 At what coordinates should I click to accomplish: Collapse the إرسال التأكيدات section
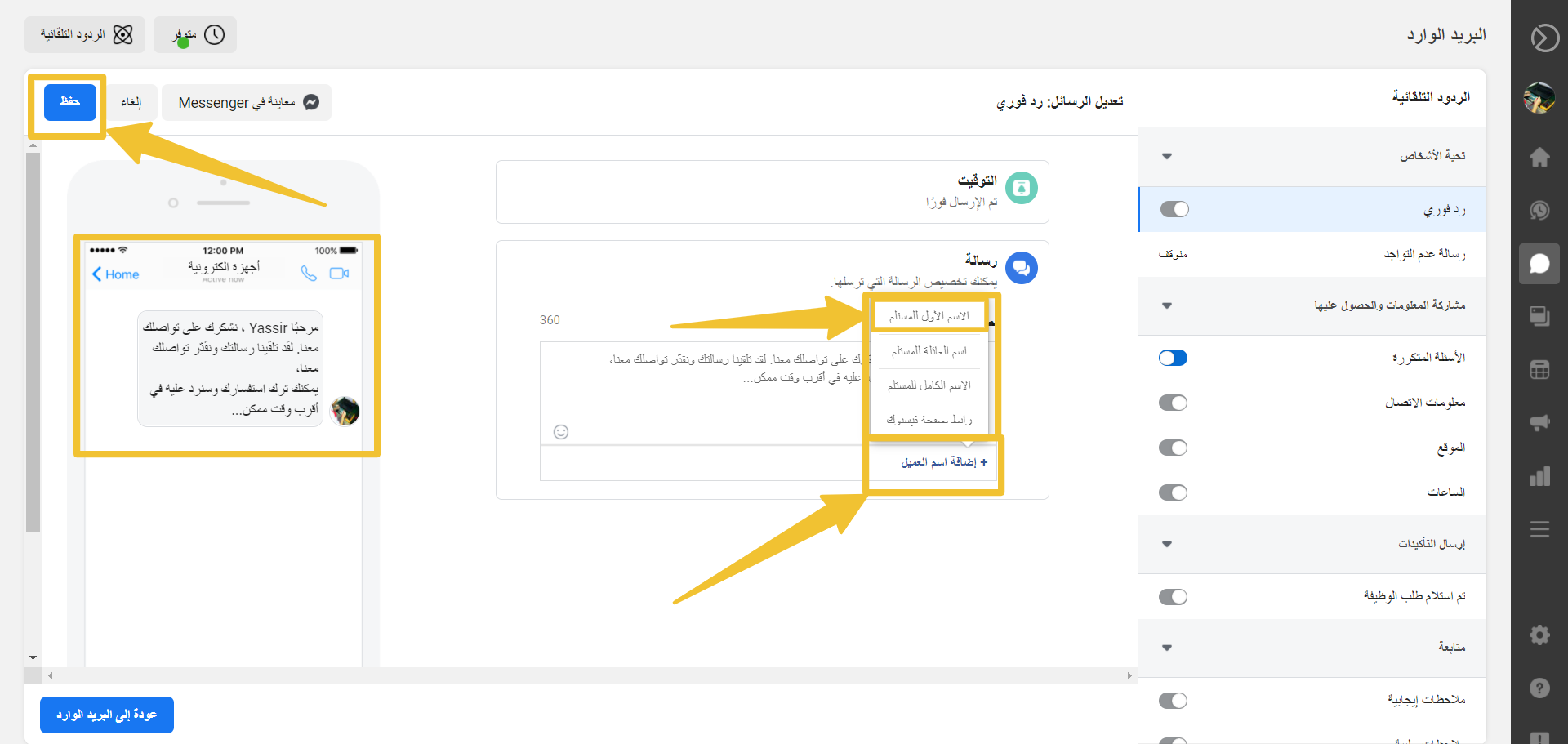click(x=1167, y=544)
